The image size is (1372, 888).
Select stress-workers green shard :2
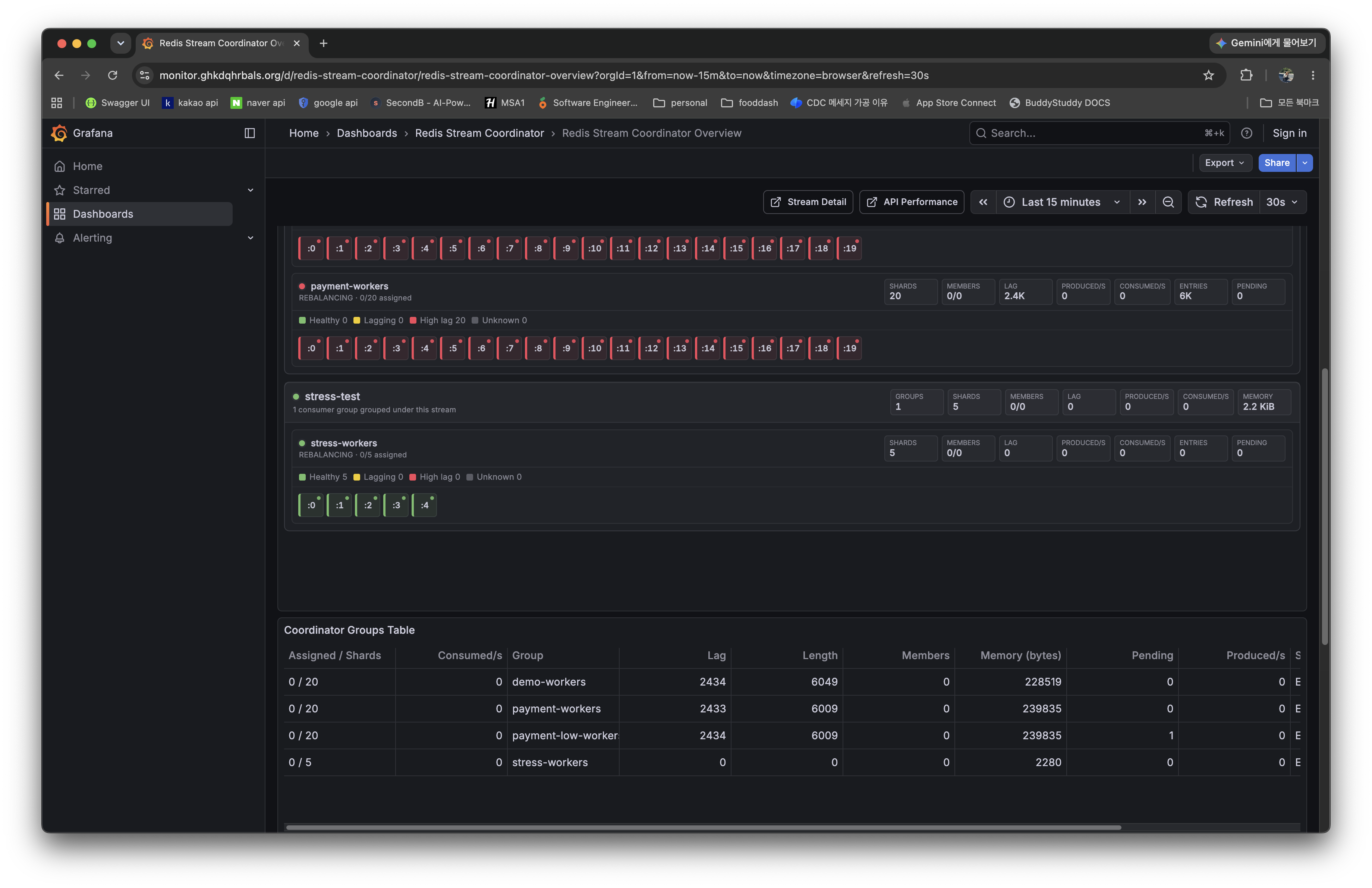(368, 506)
